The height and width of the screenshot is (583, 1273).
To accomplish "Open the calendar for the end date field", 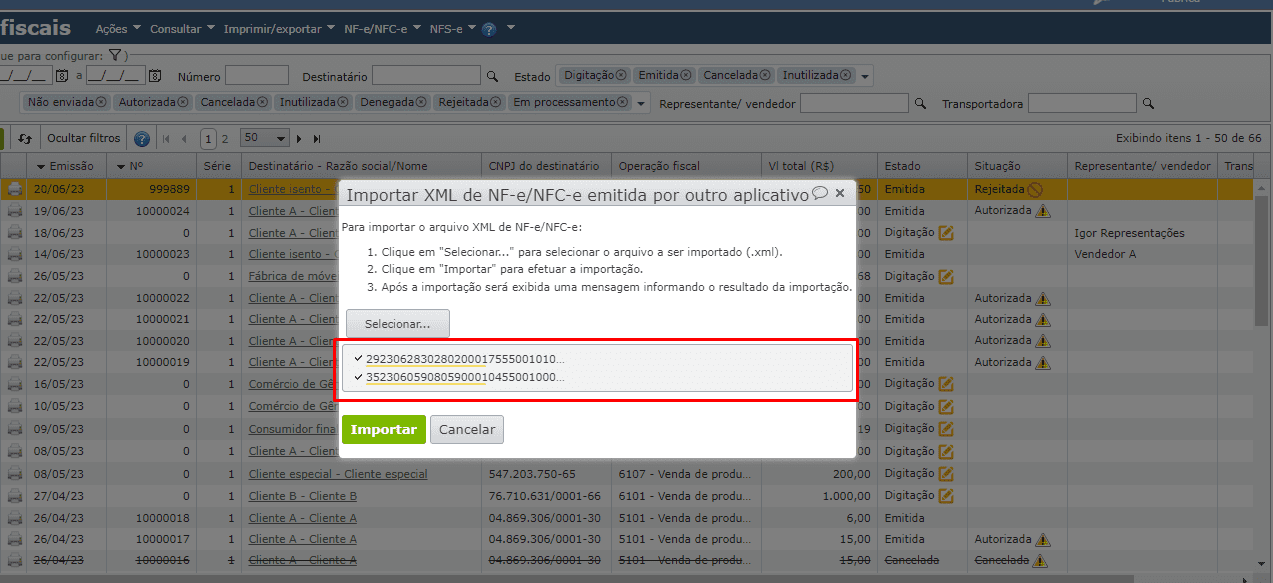I will coord(155,75).
